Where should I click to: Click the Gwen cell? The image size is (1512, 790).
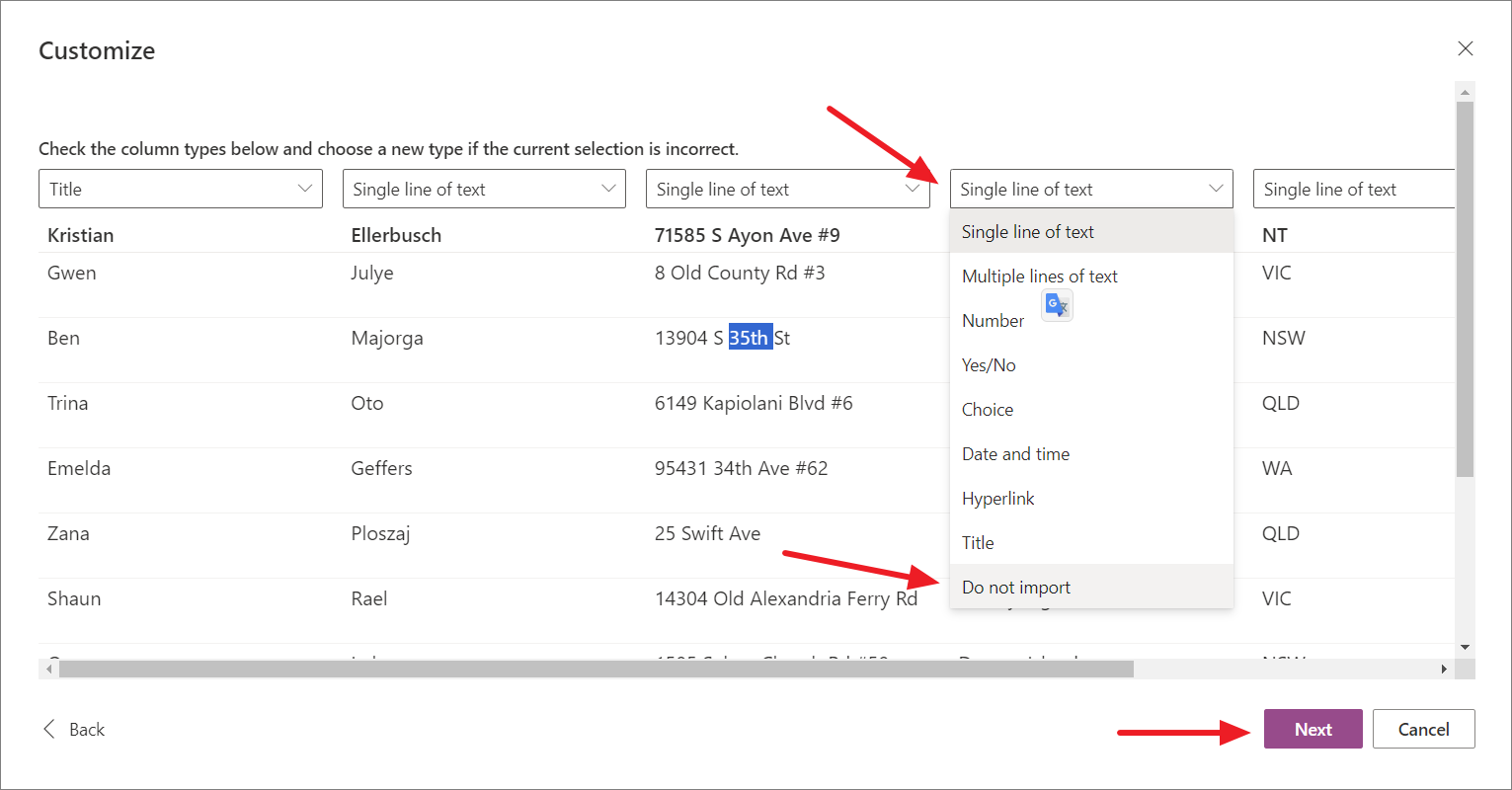pyautogui.click(x=72, y=273)
